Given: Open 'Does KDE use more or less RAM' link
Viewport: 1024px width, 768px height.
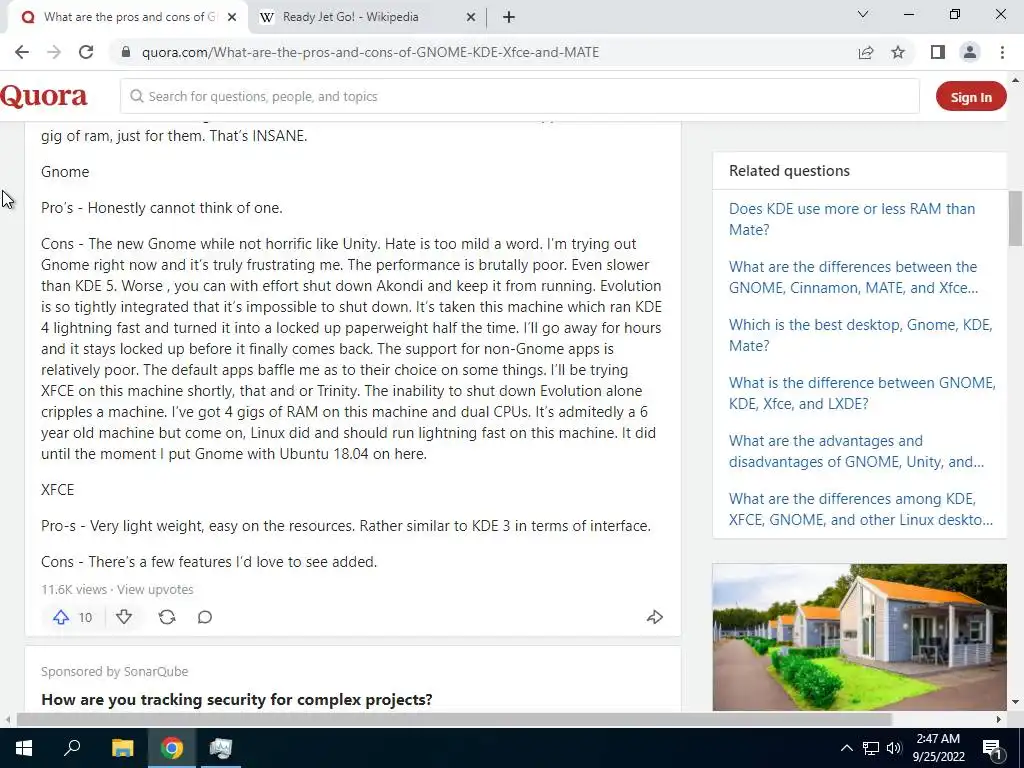Looking at the screenshot, I should pyautogui.click(x=852, y=219).
